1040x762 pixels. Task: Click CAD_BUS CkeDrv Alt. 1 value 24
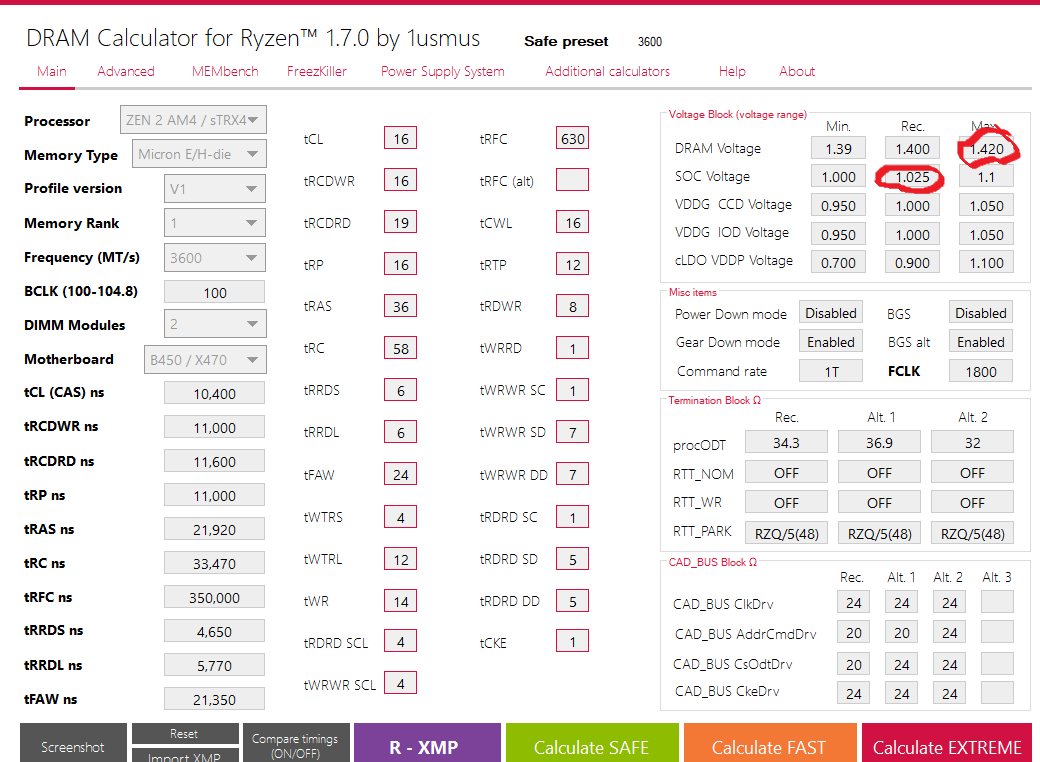point(901,693)
